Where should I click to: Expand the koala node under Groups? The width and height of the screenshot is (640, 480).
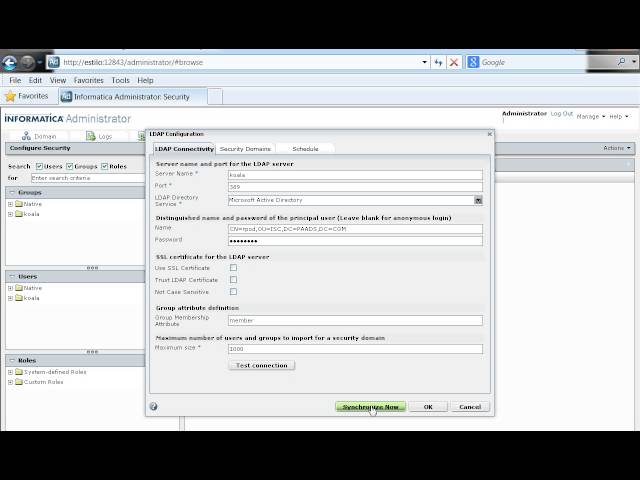pyautogui.click(x=11, y=214)
